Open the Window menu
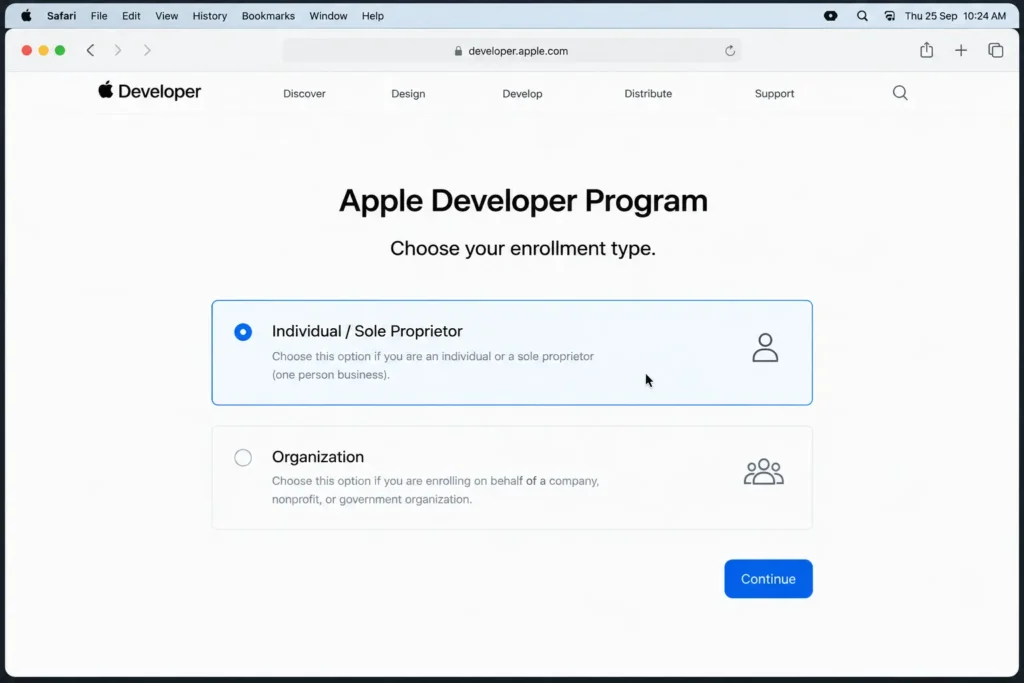The image size is (1024, 683). click(328, 16)
